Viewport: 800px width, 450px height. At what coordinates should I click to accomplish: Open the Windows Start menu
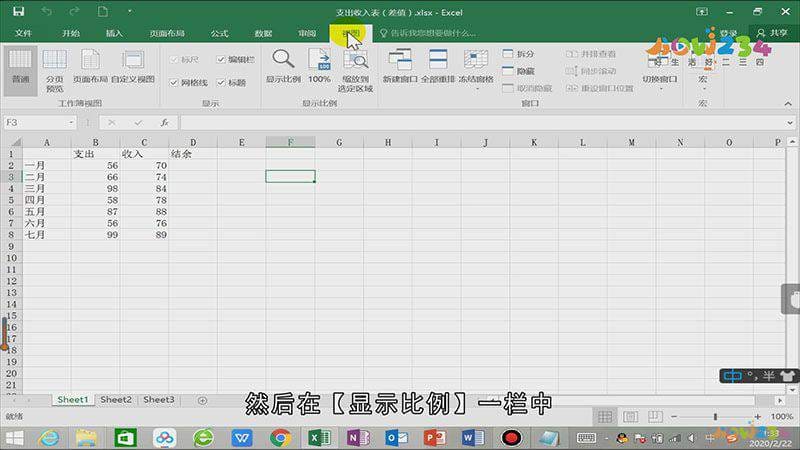tap(14, 438)
